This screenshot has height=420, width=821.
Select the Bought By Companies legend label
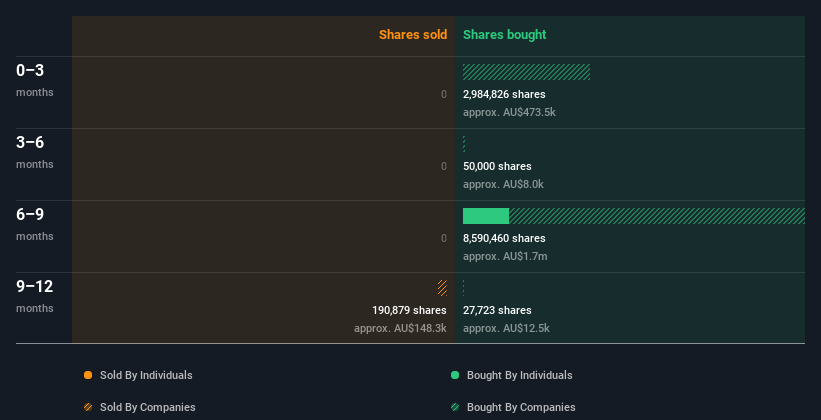pos(521,407)
